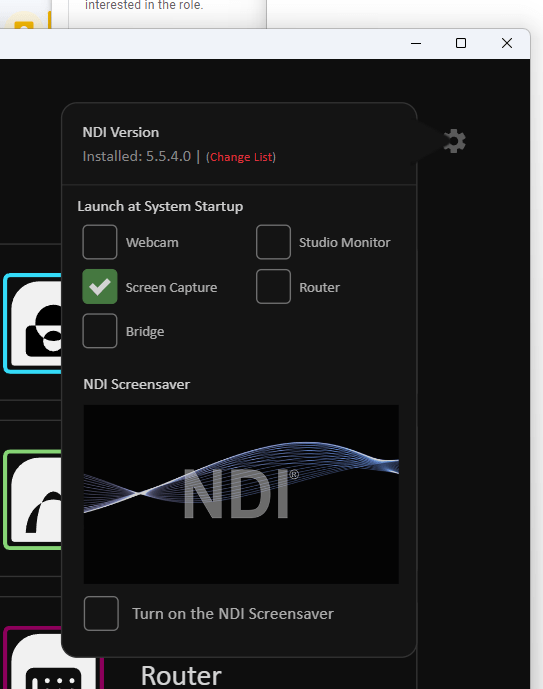
Task: Click the Router label at bottom
Action: tap(181, 675)
